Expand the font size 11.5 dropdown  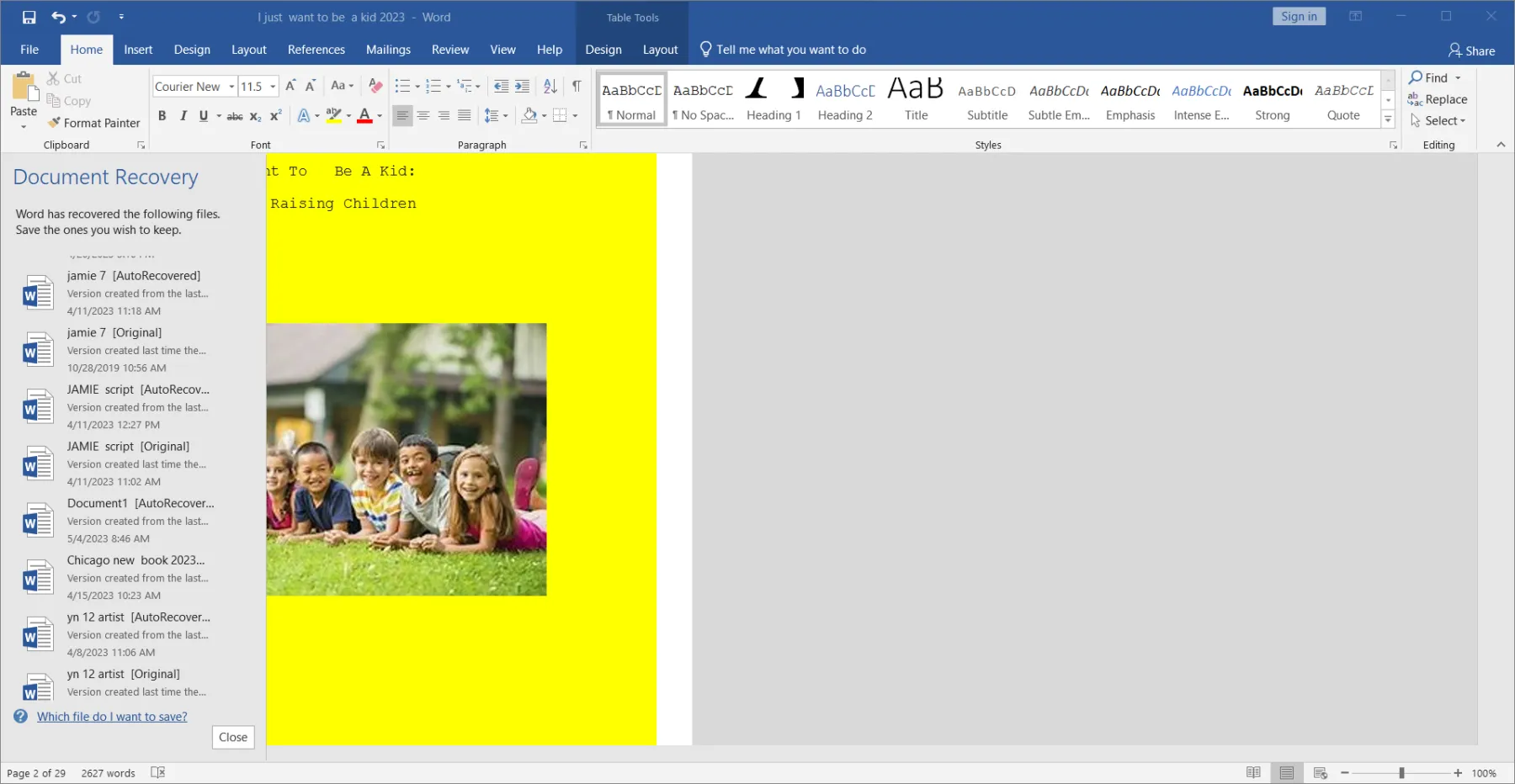point(273,87)
